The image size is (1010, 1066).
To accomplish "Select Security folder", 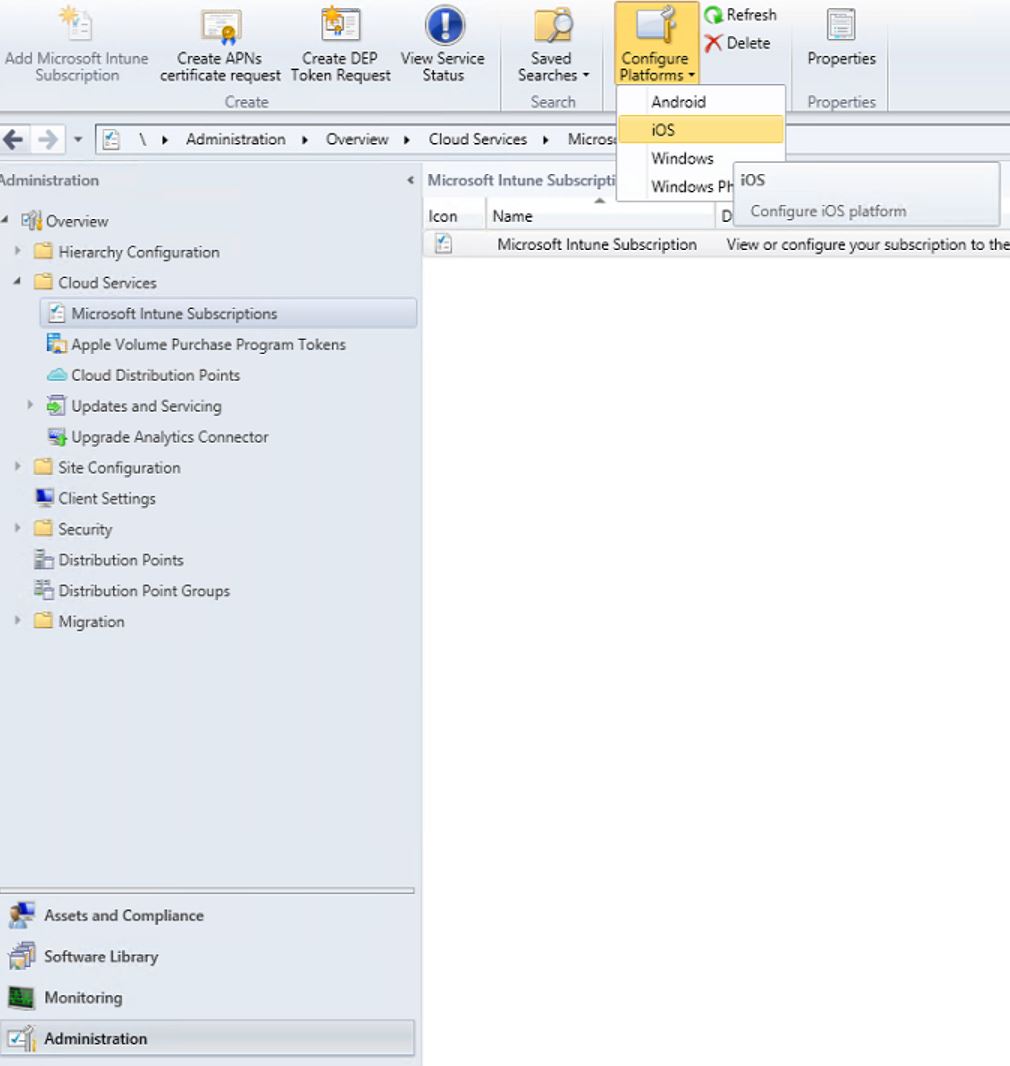I will [85, 530].
